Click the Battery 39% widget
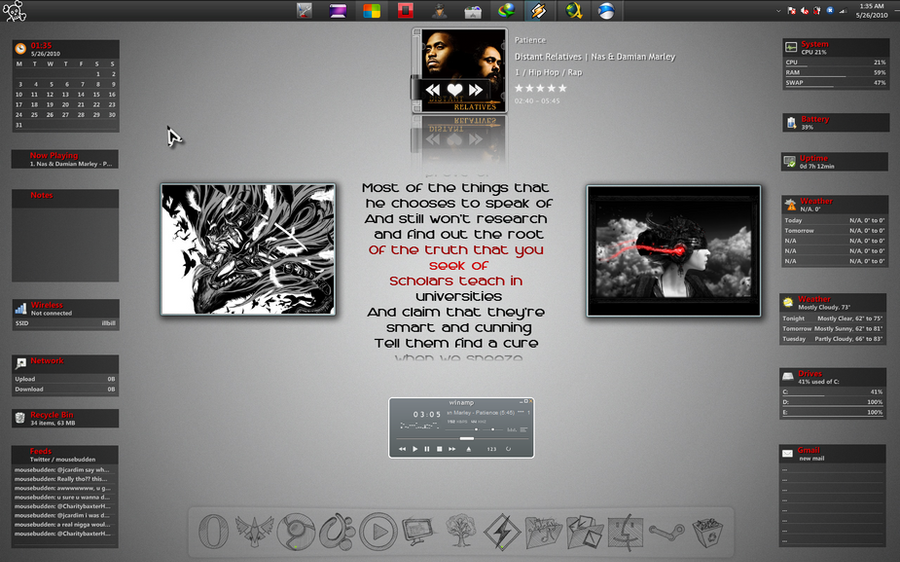The image size is (900, 562). pyautogui.click(x=836, y=122)
